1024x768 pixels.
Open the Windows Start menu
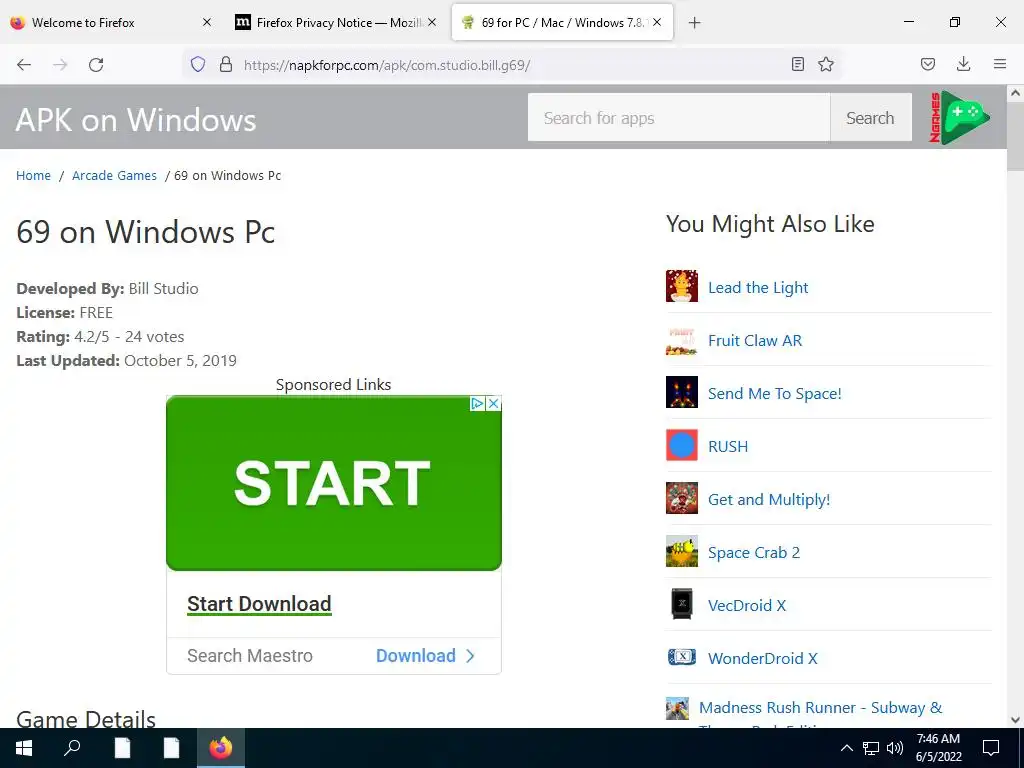point(24,748)
